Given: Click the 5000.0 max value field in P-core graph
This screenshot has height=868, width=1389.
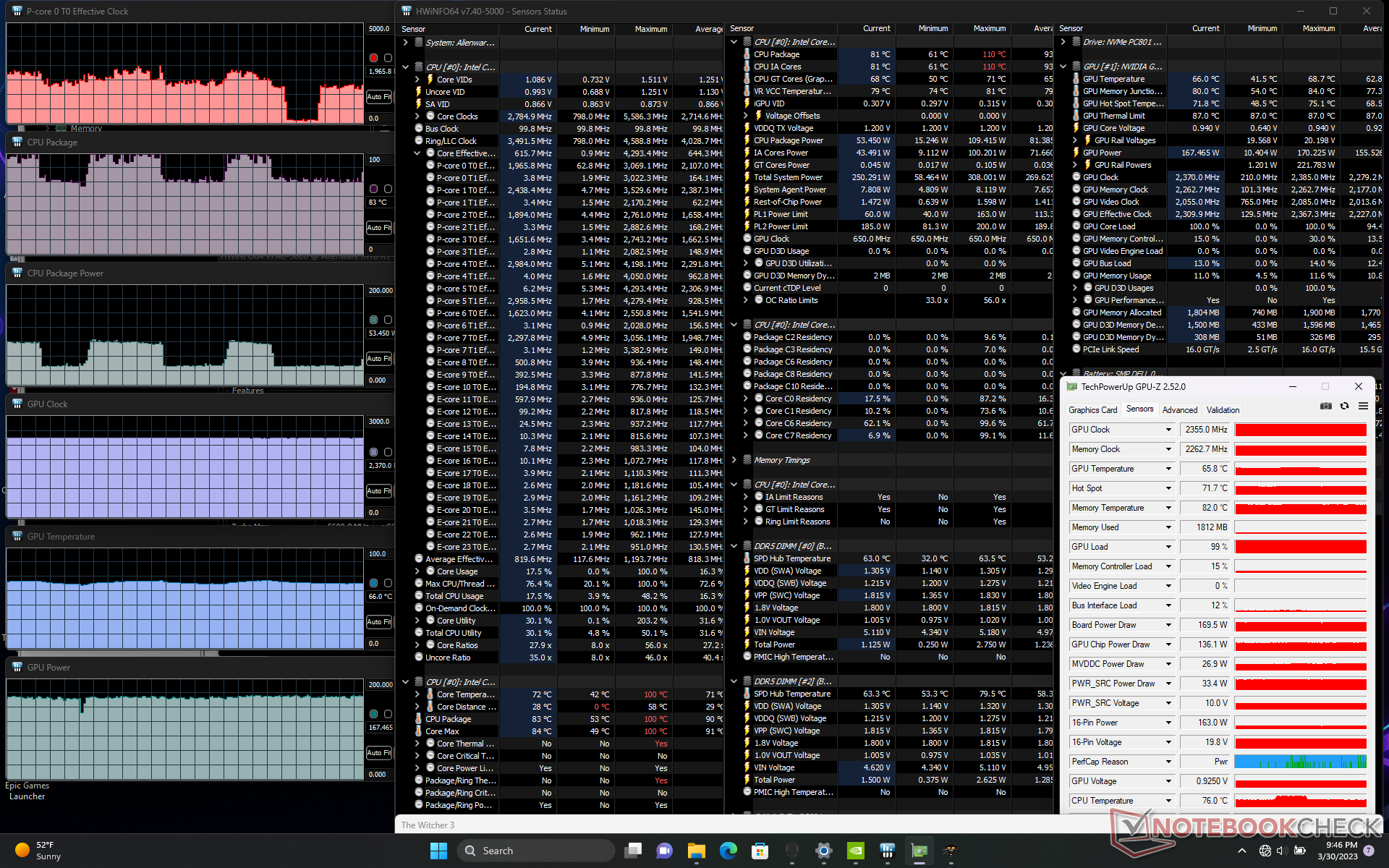Looking at the screenshot, I should point(379,29).
